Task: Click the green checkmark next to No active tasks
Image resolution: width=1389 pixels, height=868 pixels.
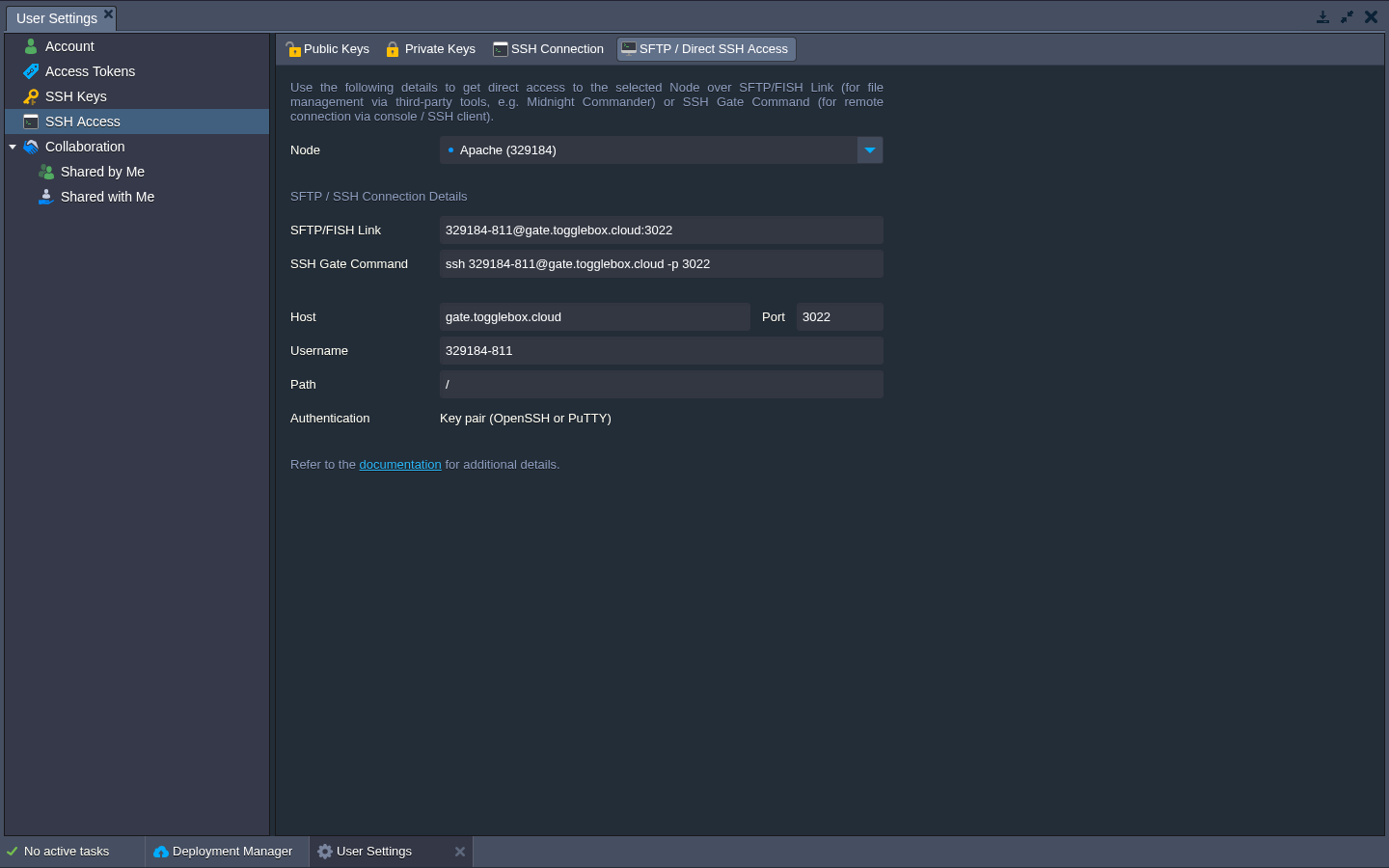Action: tap(13, 852)
